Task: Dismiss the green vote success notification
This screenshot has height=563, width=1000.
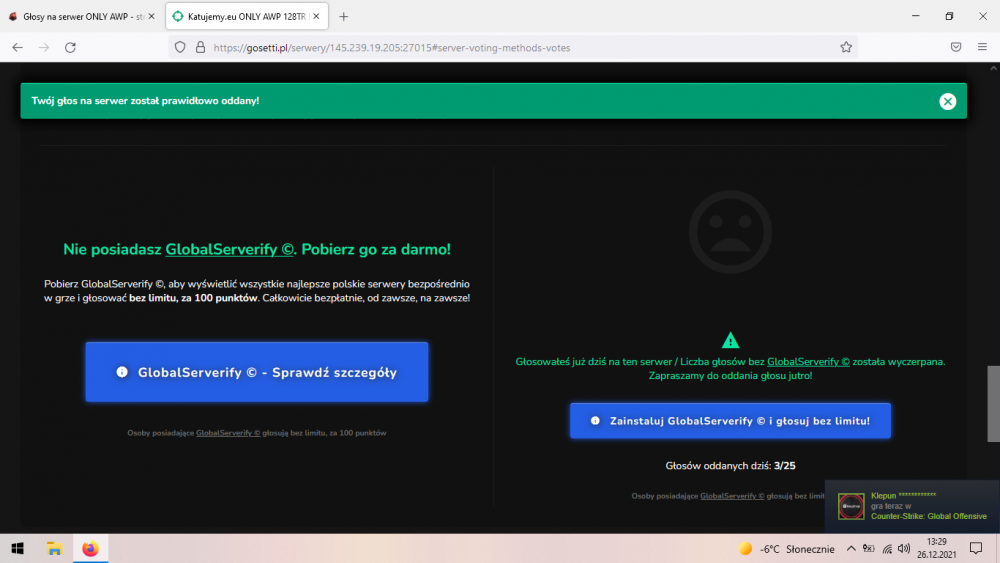Action: pos(947,101)
